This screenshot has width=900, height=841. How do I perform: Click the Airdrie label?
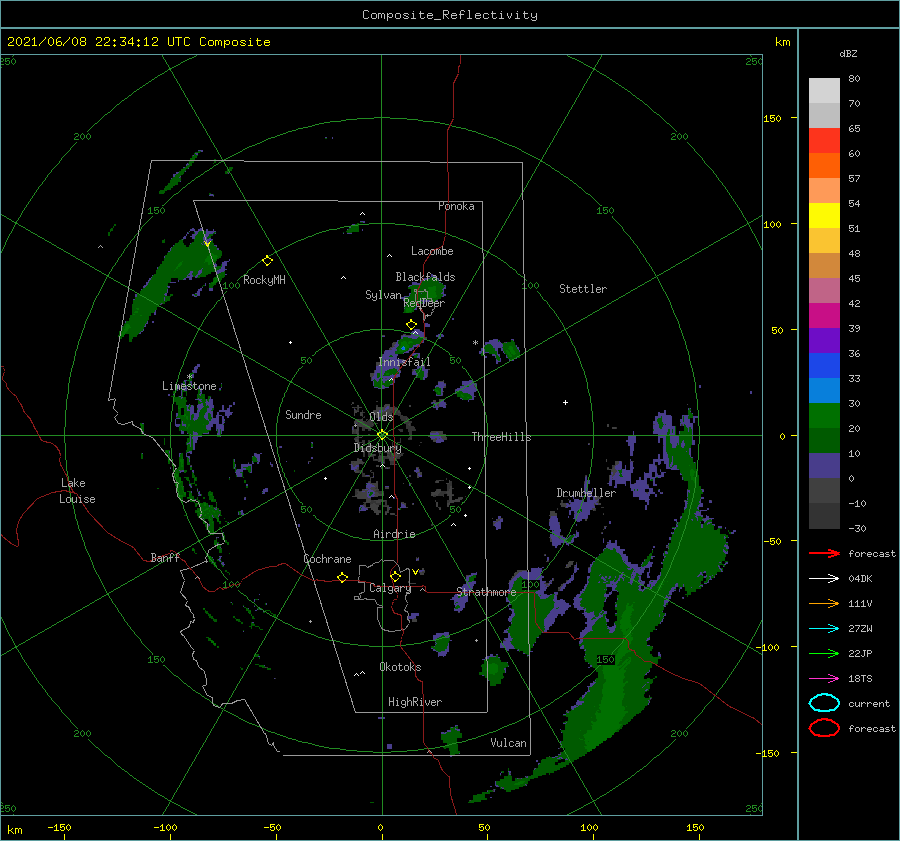394,534
